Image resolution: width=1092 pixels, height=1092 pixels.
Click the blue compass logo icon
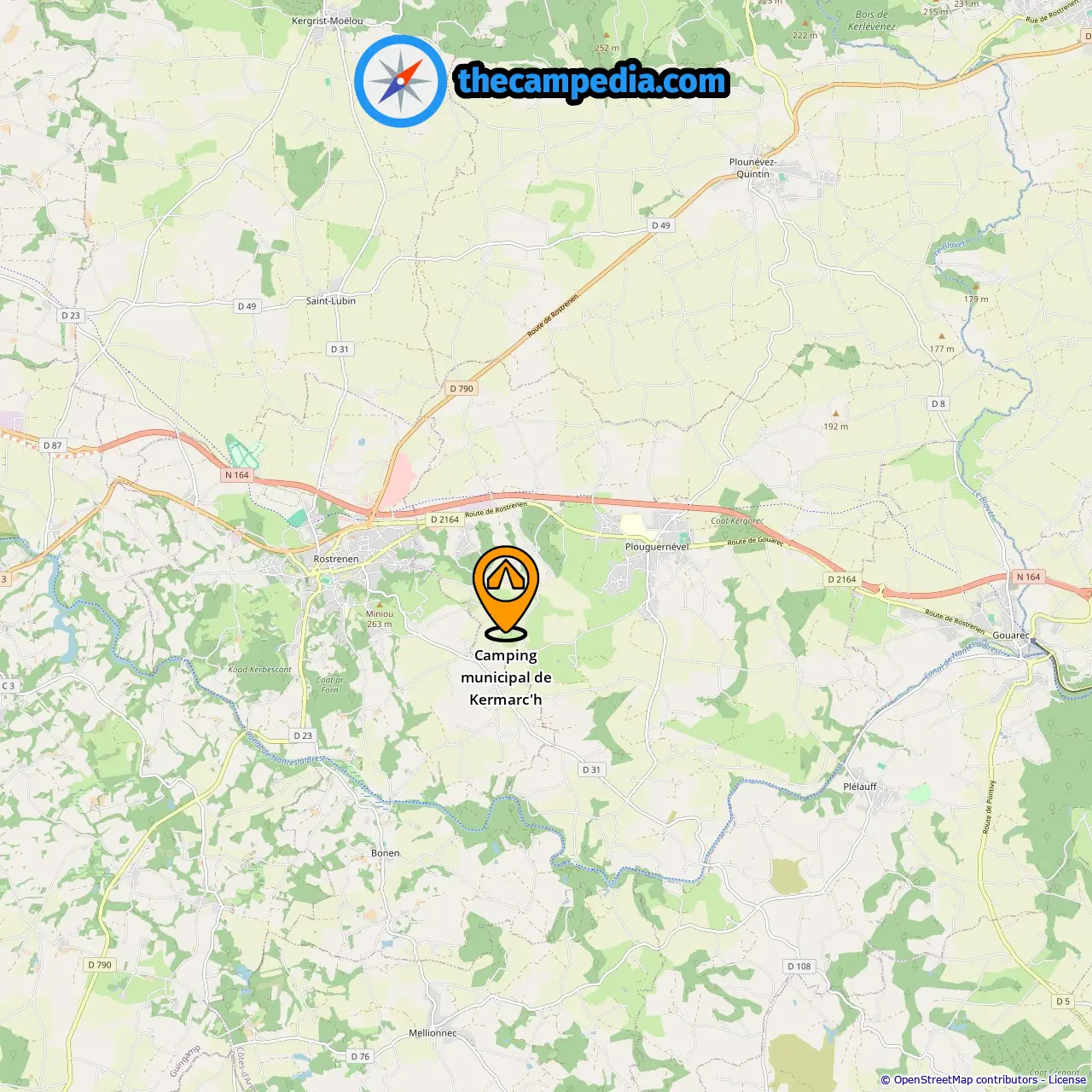[400, 81]
